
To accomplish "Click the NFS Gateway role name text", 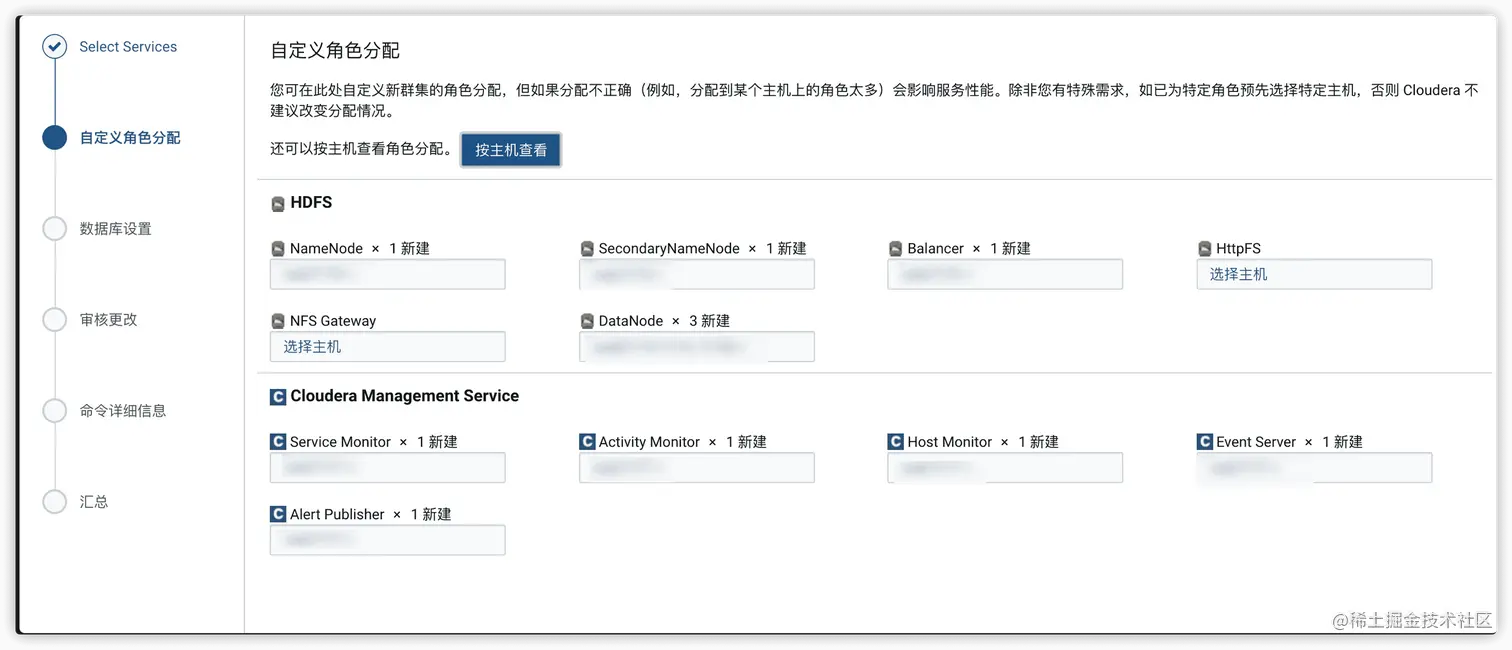I will (333, 322).
